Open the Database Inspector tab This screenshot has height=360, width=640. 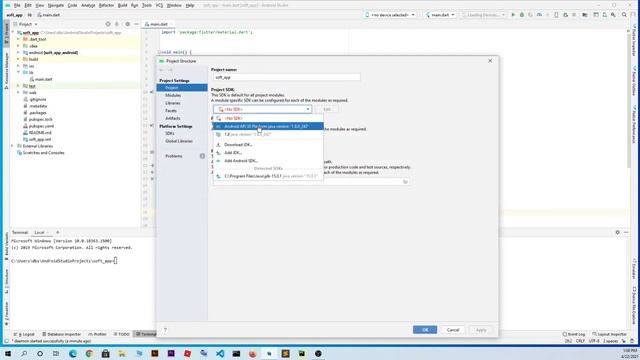click(62, 334)
